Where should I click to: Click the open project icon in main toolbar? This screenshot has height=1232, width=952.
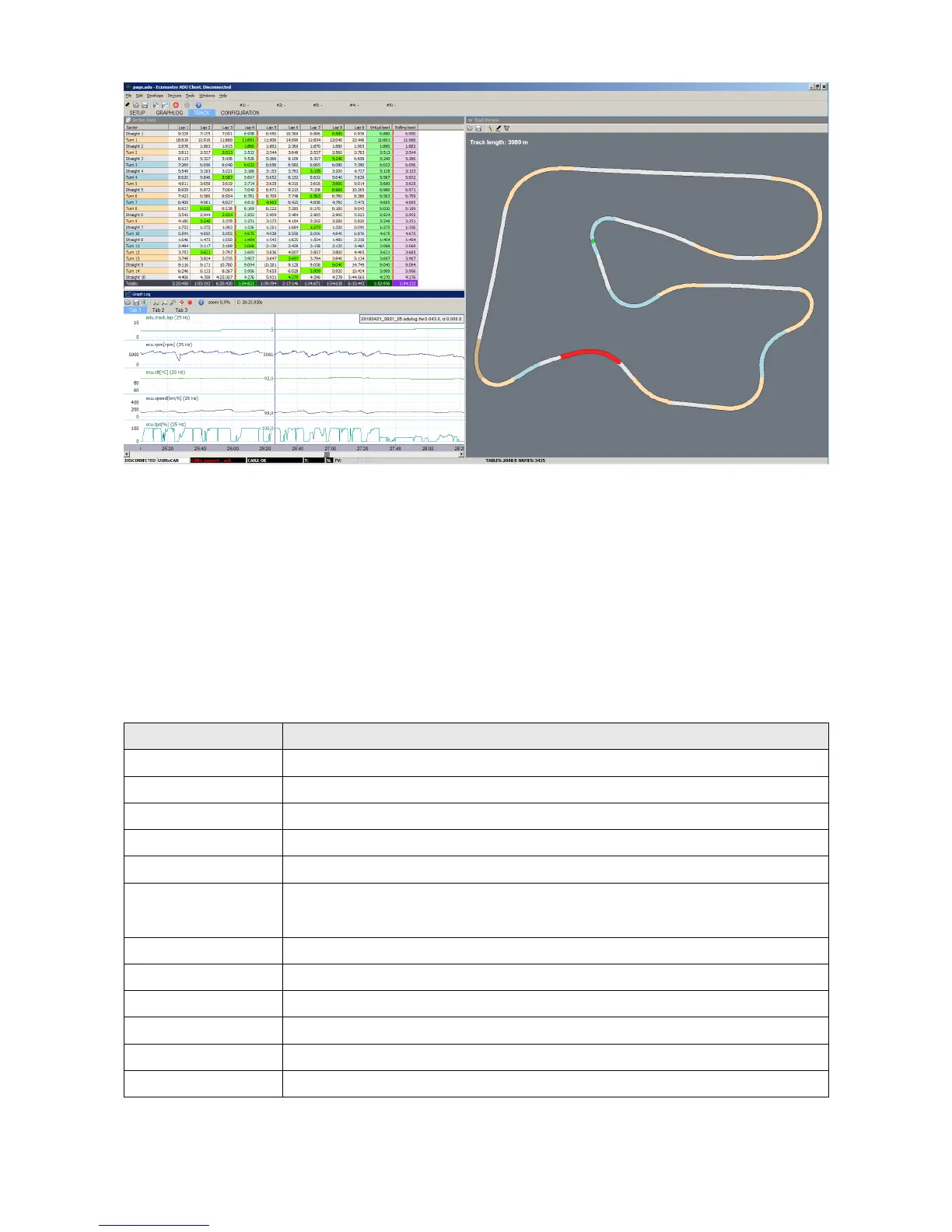(x=136, y=105)
